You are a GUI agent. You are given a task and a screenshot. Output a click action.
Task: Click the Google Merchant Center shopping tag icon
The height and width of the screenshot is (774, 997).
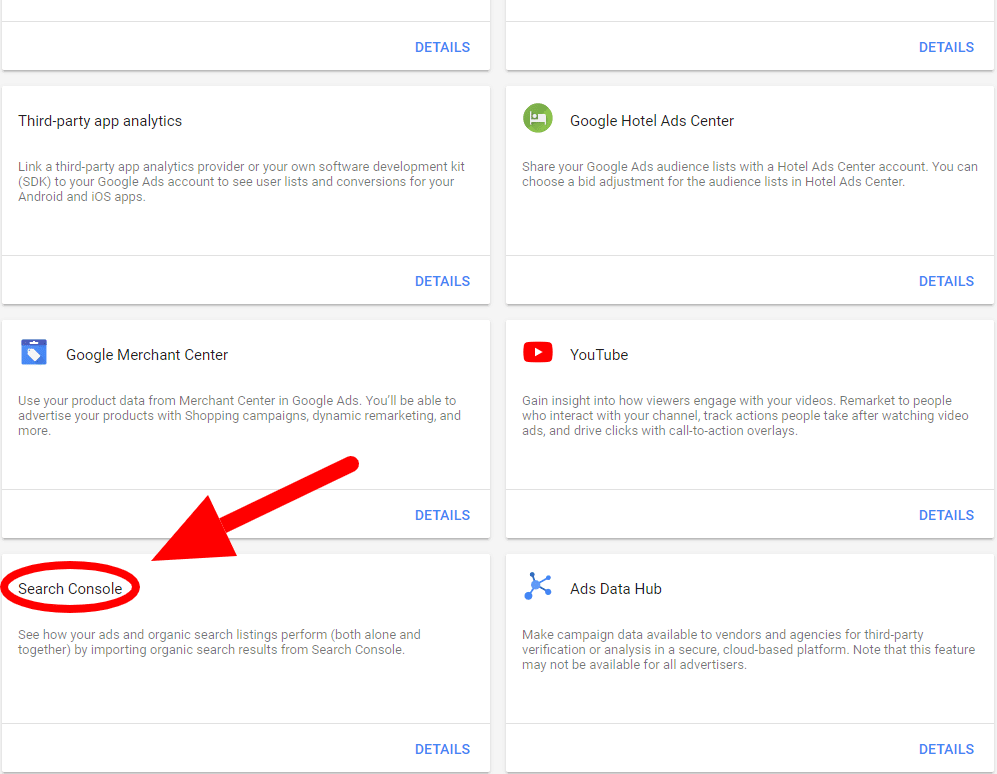[33, 352]
